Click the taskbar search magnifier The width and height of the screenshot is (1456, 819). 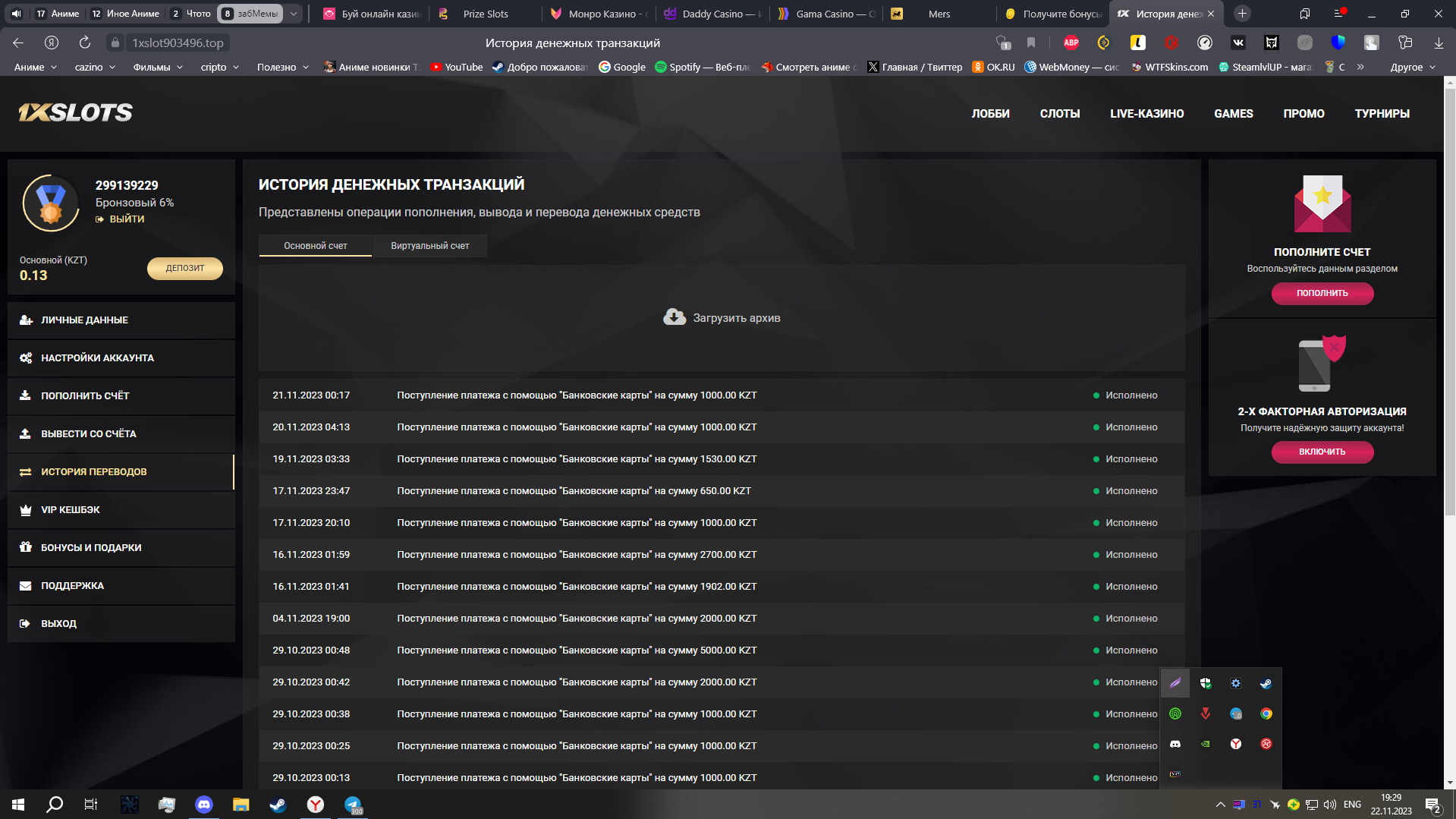pyautogui.click(x=55, y=805)
